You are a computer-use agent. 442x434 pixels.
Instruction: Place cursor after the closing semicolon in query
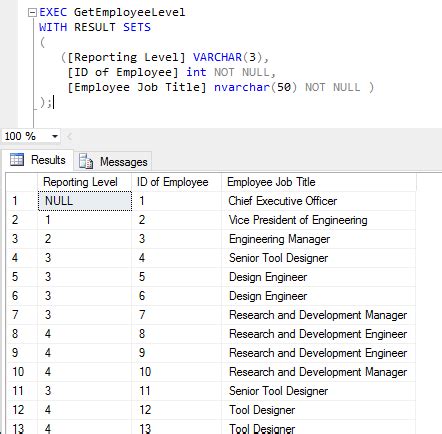coord(53,102)
